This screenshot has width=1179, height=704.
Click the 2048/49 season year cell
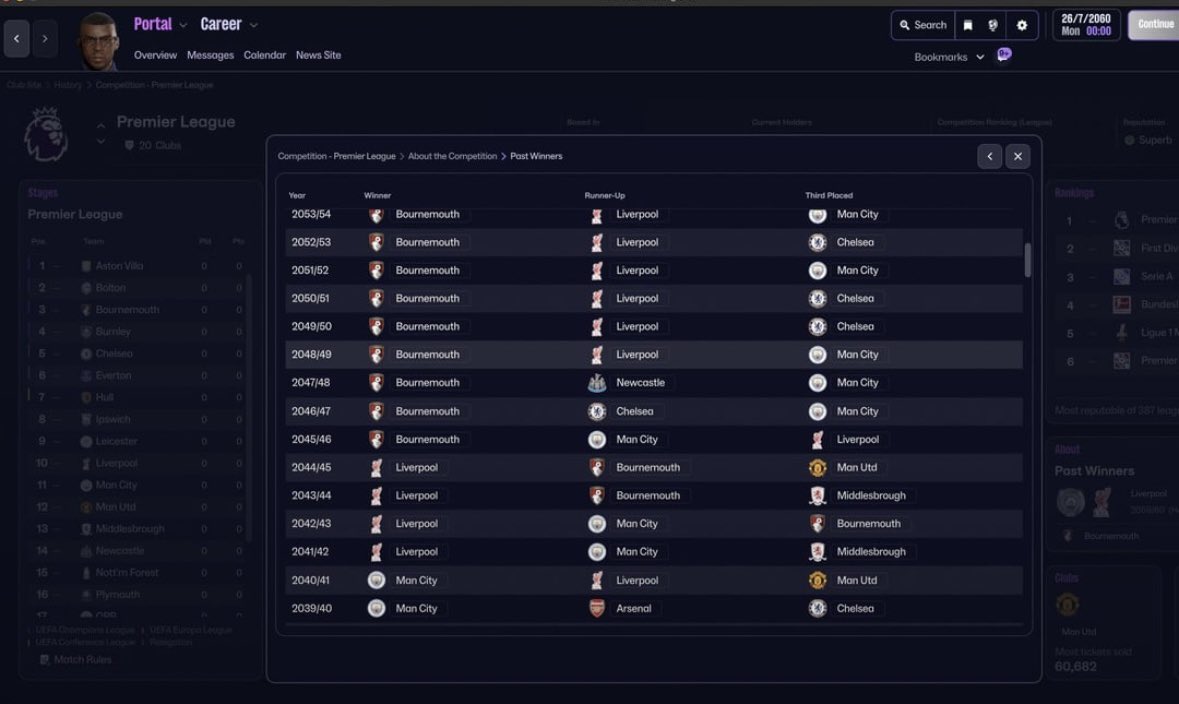click(311, 354)
